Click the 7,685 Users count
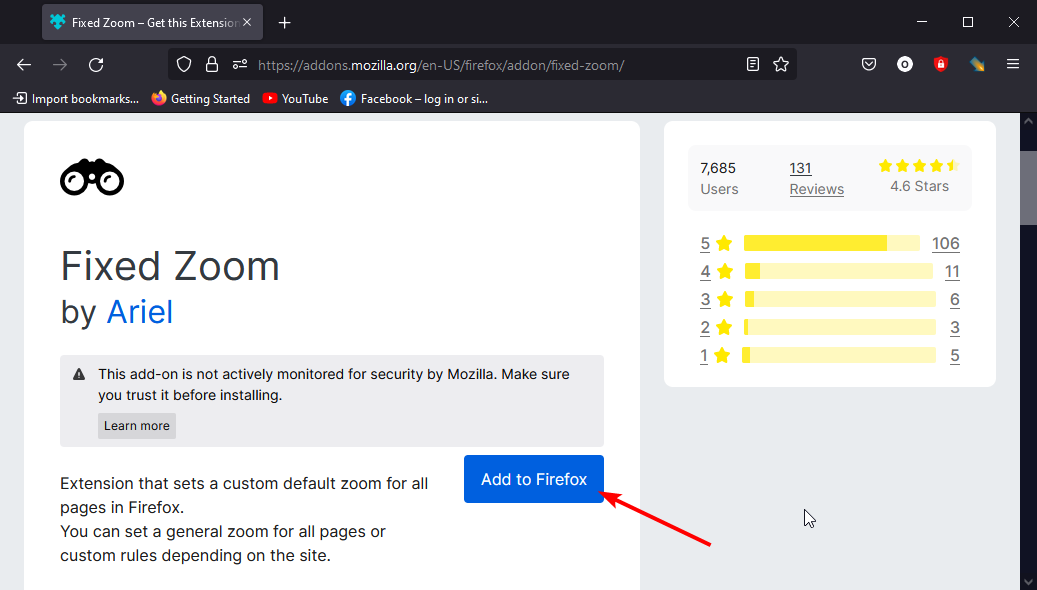 pyautogui.click(x=719, y=178)
